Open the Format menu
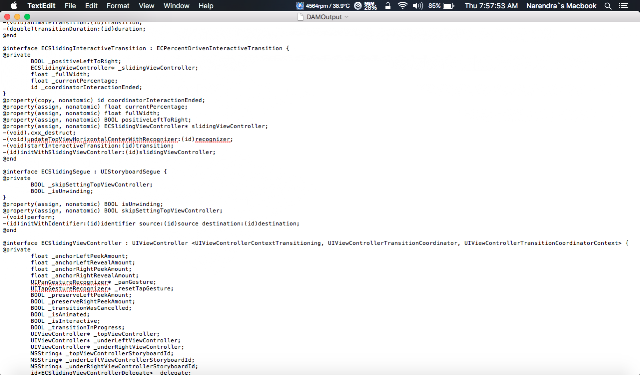 click(118, 6)
